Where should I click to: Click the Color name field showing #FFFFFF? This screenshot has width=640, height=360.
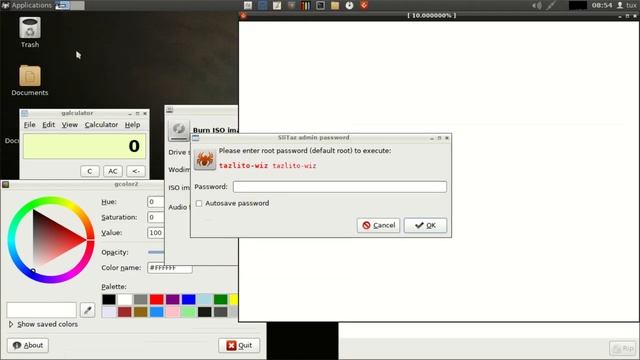coord(169,268)
